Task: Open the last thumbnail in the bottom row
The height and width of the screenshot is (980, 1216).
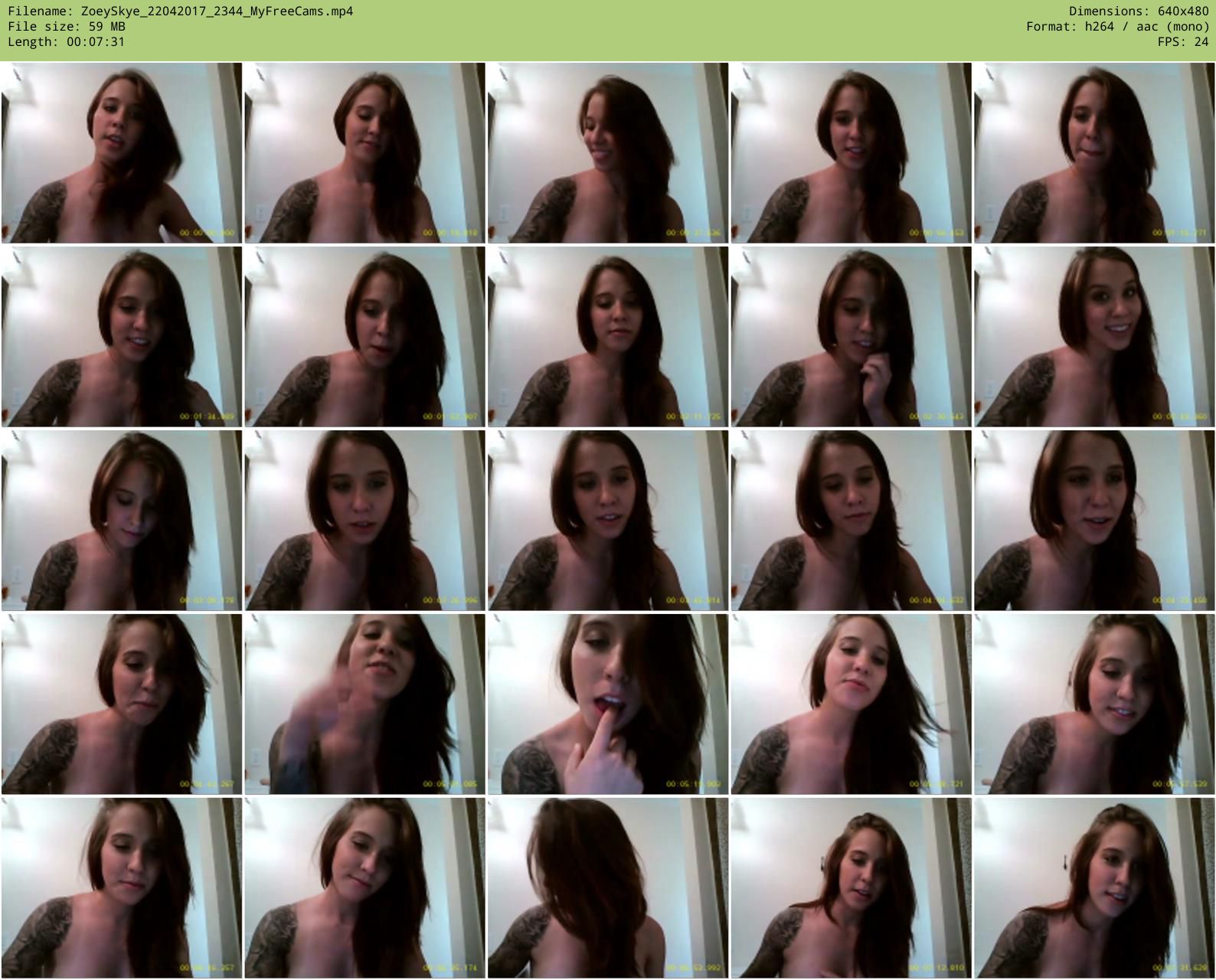Action: point(1093,888)
